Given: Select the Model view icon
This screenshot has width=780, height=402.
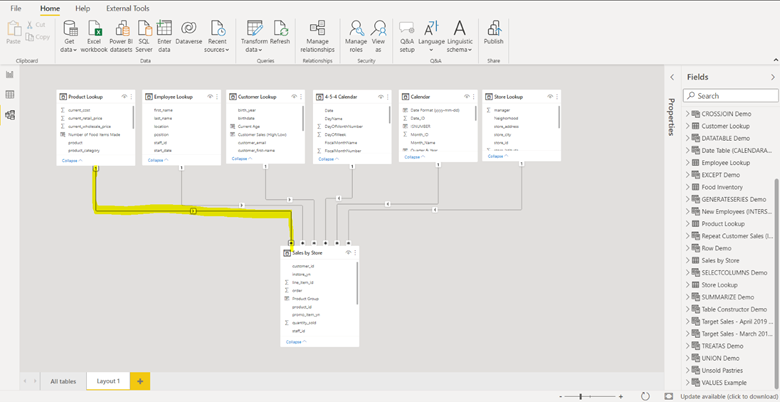Looking at the screenshot, I should pos(9,115).
